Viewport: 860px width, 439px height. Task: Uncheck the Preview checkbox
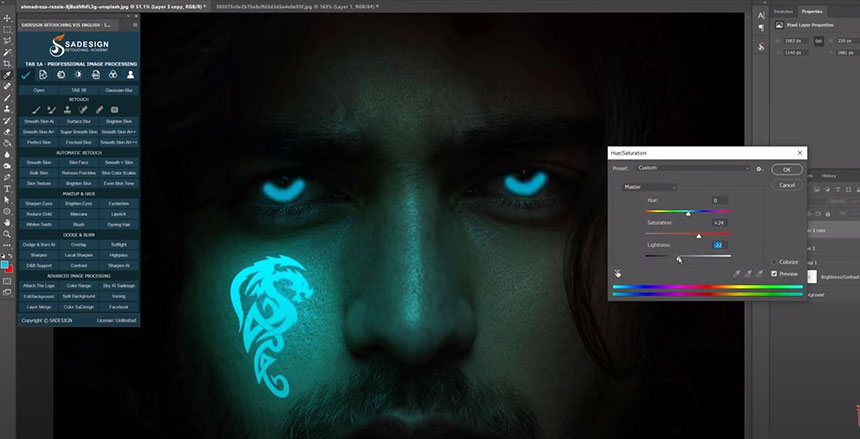pyautogui.click(x=774, y=273)
